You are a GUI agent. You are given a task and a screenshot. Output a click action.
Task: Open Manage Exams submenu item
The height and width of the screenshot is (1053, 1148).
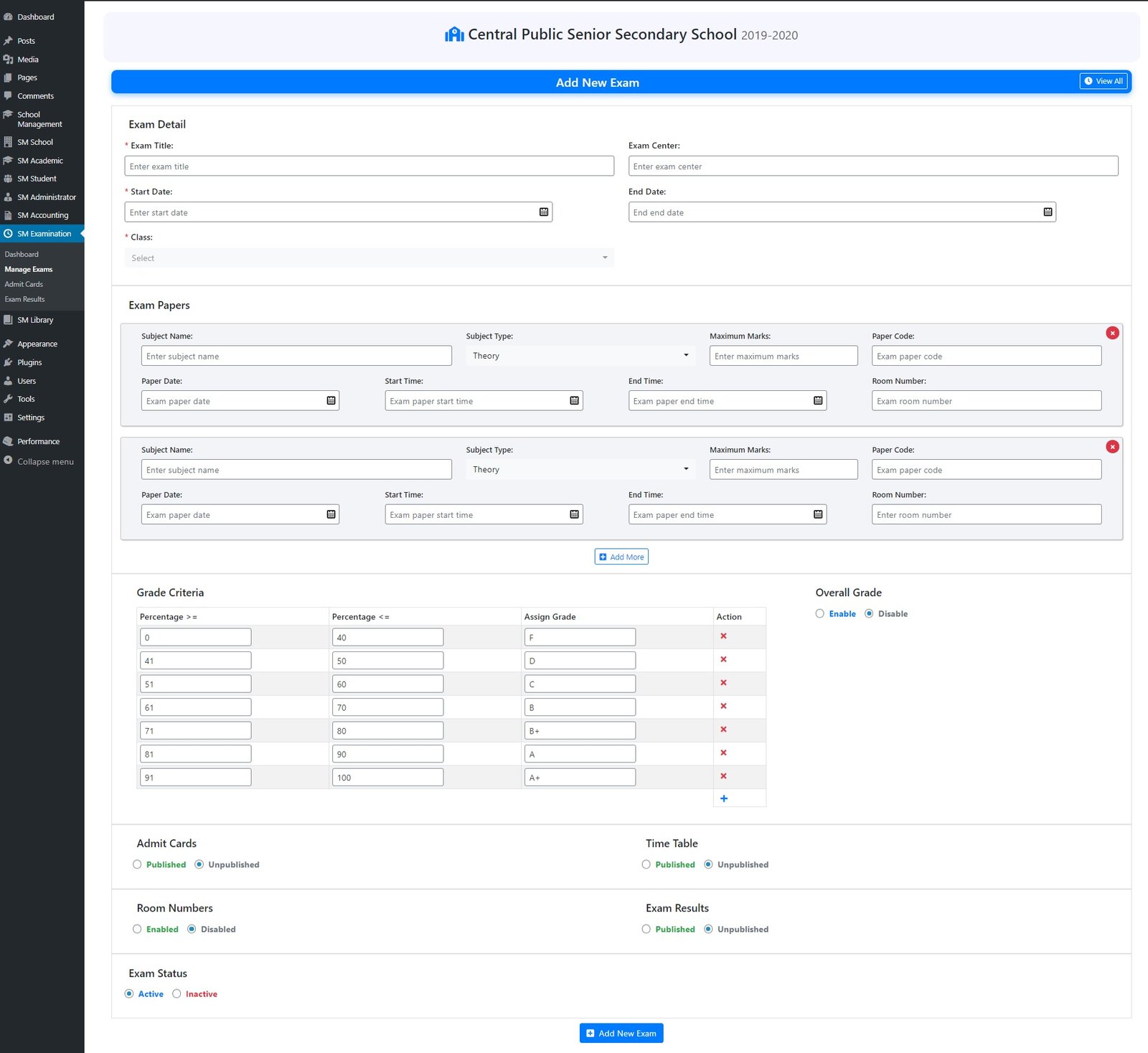29,270
